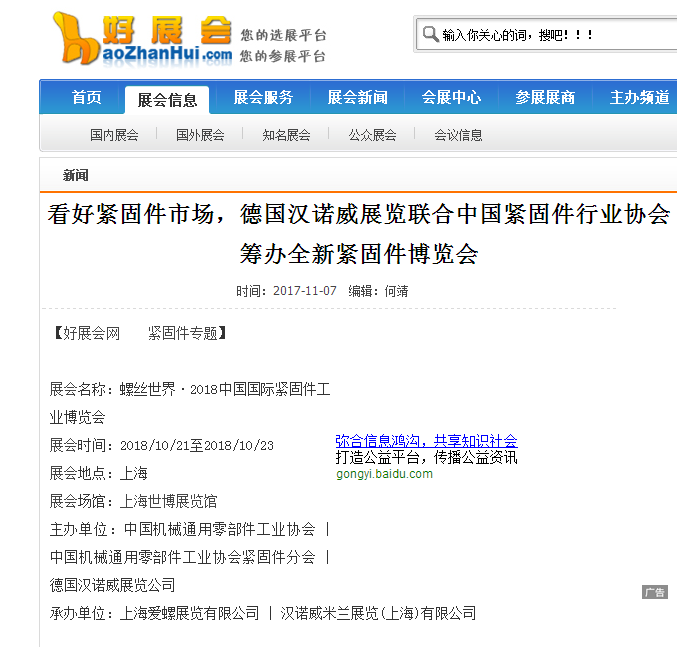Click the magnifier search icon
This screenshot has height=647, width=677.
pyautogui.click(x=430, y=34)
